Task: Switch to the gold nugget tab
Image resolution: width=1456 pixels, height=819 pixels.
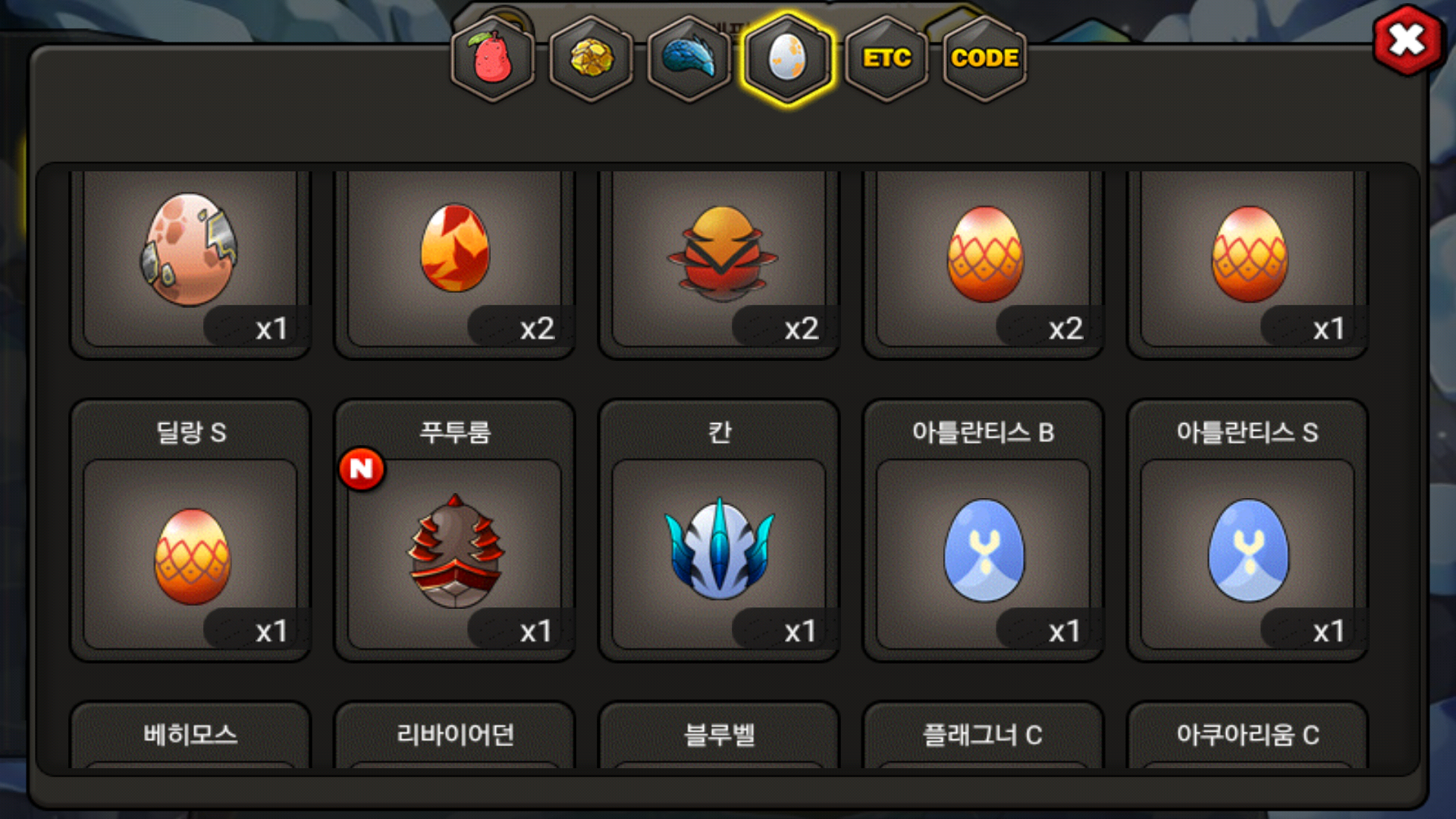Action: click(591, 58)
